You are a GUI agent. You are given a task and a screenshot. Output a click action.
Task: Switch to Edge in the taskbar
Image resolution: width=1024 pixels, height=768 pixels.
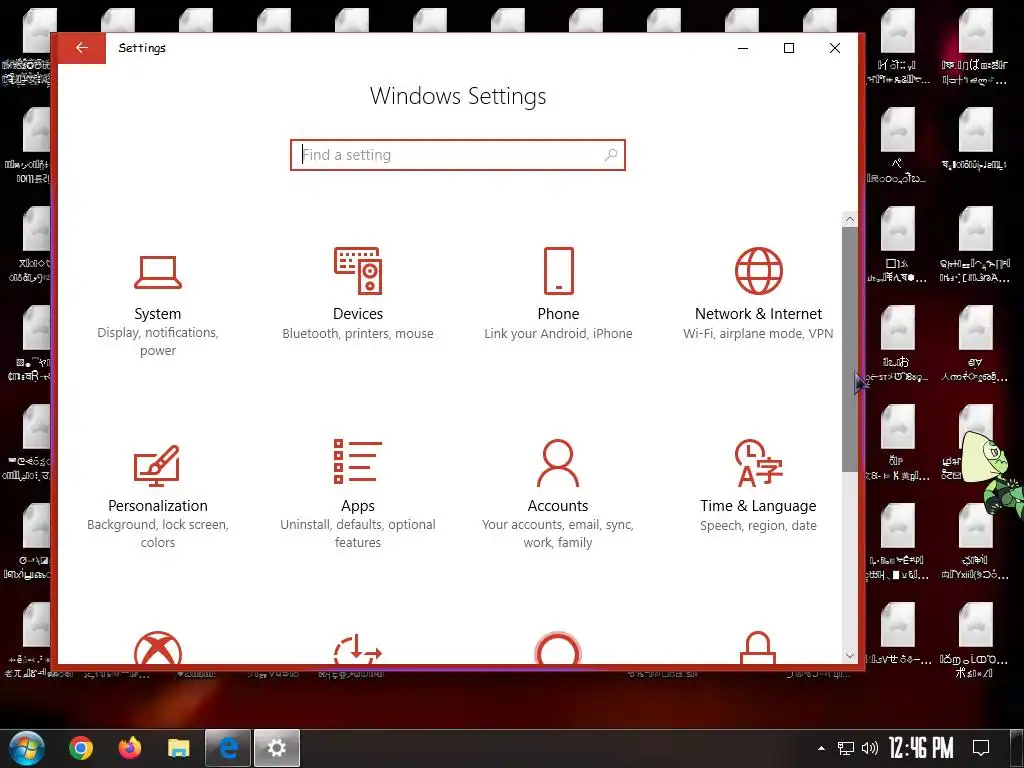228,748
